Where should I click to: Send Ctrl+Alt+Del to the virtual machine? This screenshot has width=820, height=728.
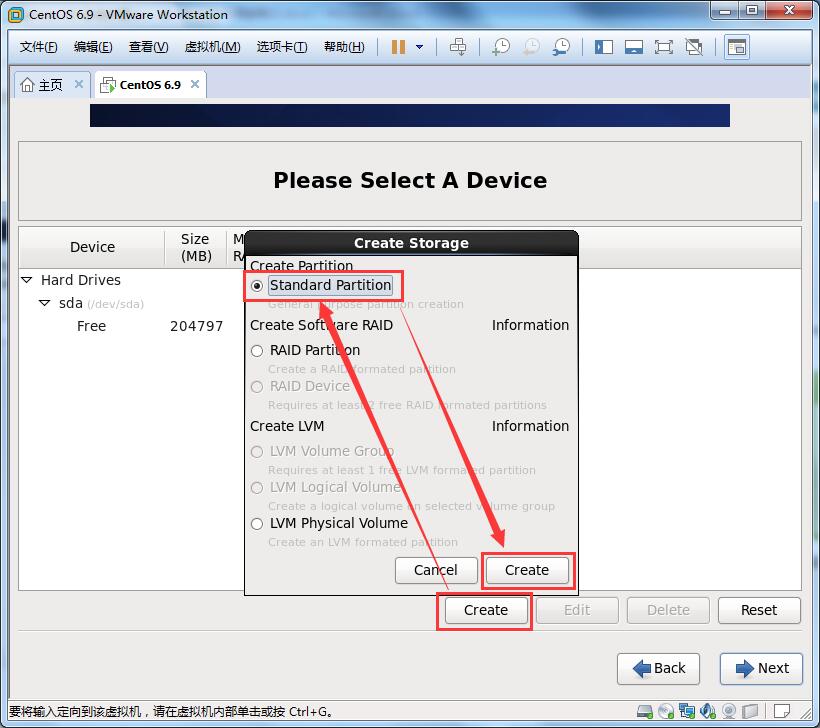pyautogui.click(x=458, y=47)
